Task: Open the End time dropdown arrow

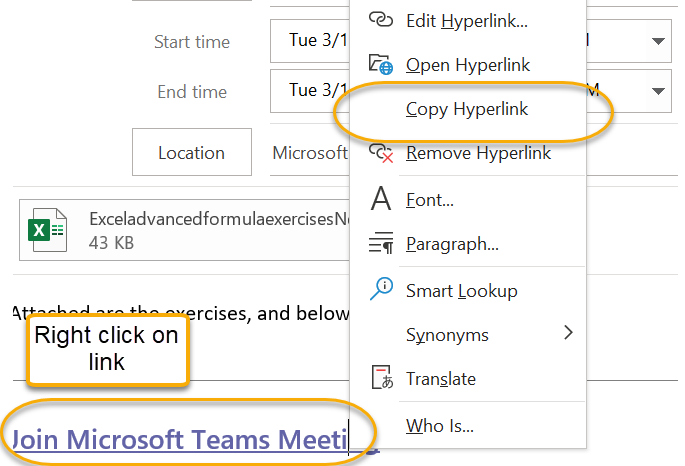Action: (x=658, y=91)
